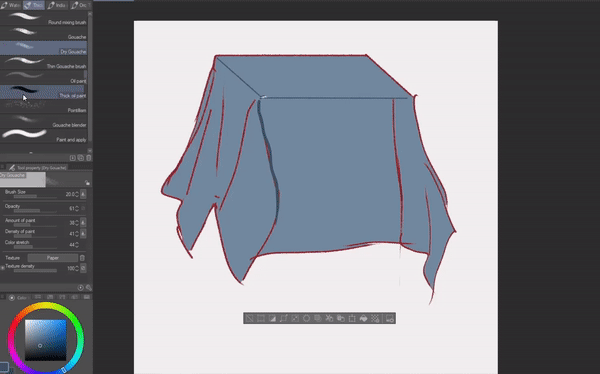
Task: Click the Fill bucket icon in the launcher
Action: pos(364,318)
